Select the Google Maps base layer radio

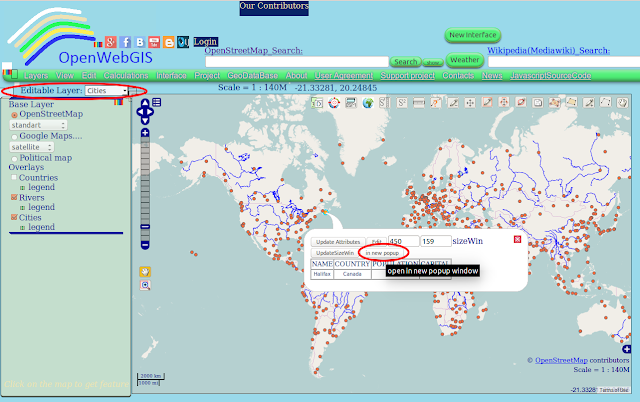[x=14, y=137]
